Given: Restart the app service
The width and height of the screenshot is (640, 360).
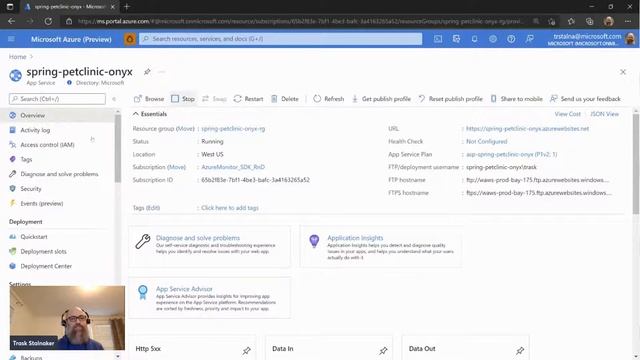Looking at the screenshot, I should [248, 99].
